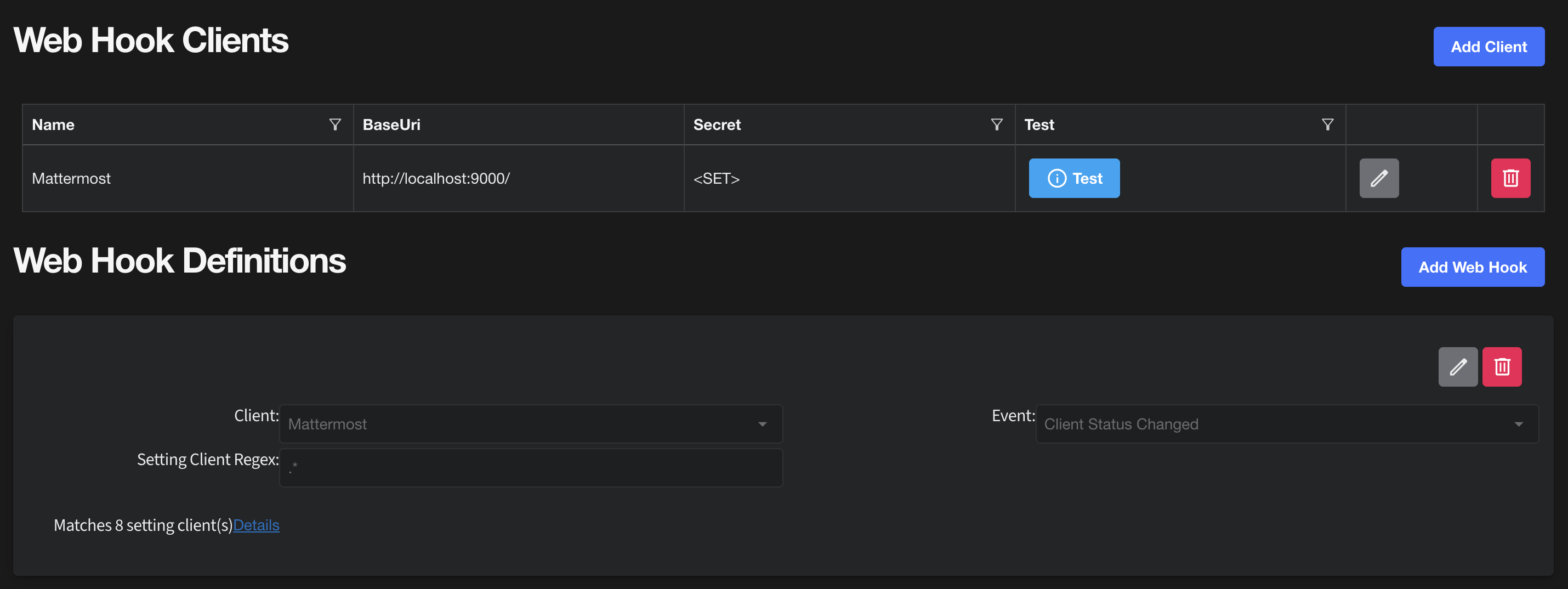Click the Matches 8 setting client(s) text

click(143, 525)
